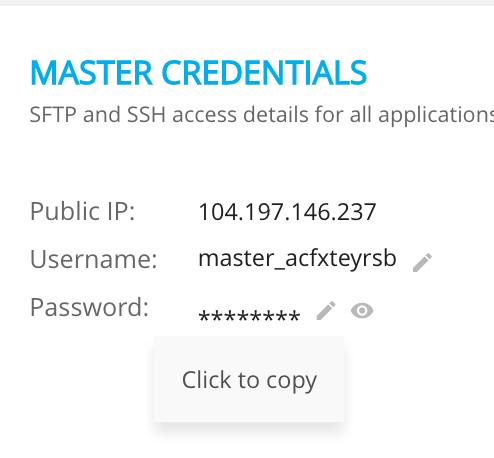The height and width of the screenshot is (458, 494).
Task: Edit the master username with pencil icon
Action: (x=422, y=262)
